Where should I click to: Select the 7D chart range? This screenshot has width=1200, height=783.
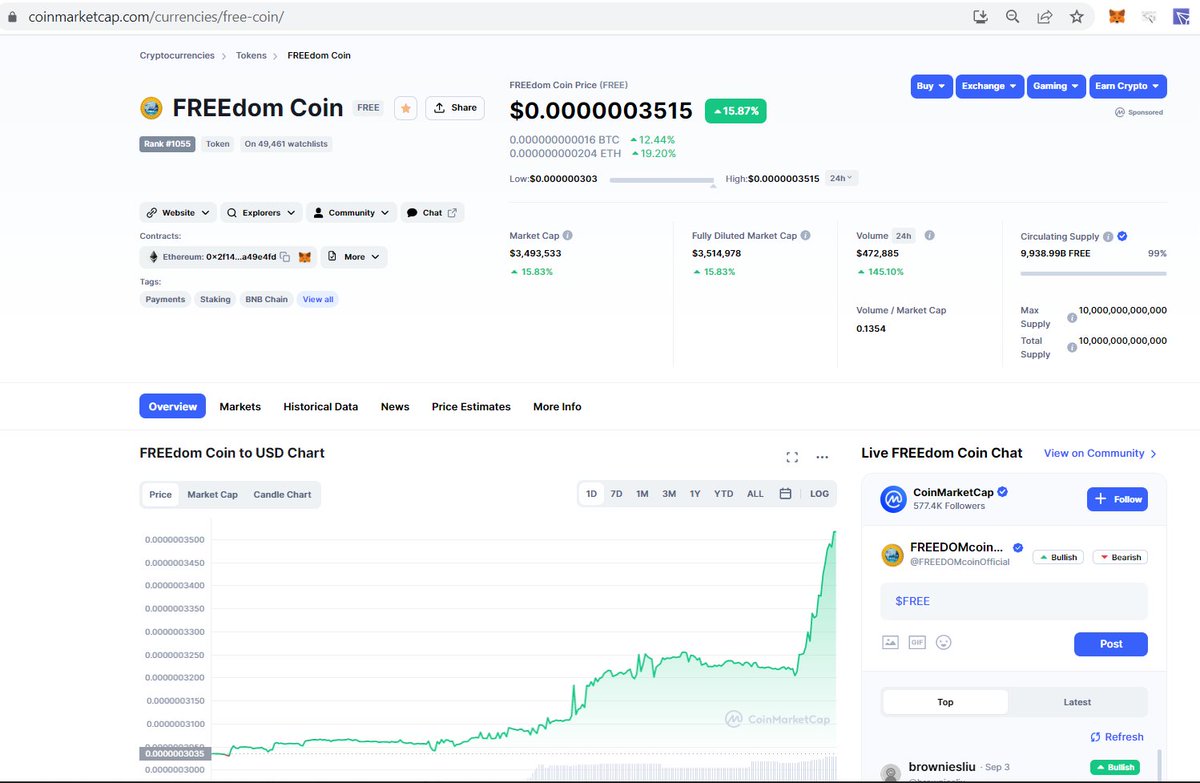tap(617, 494)
